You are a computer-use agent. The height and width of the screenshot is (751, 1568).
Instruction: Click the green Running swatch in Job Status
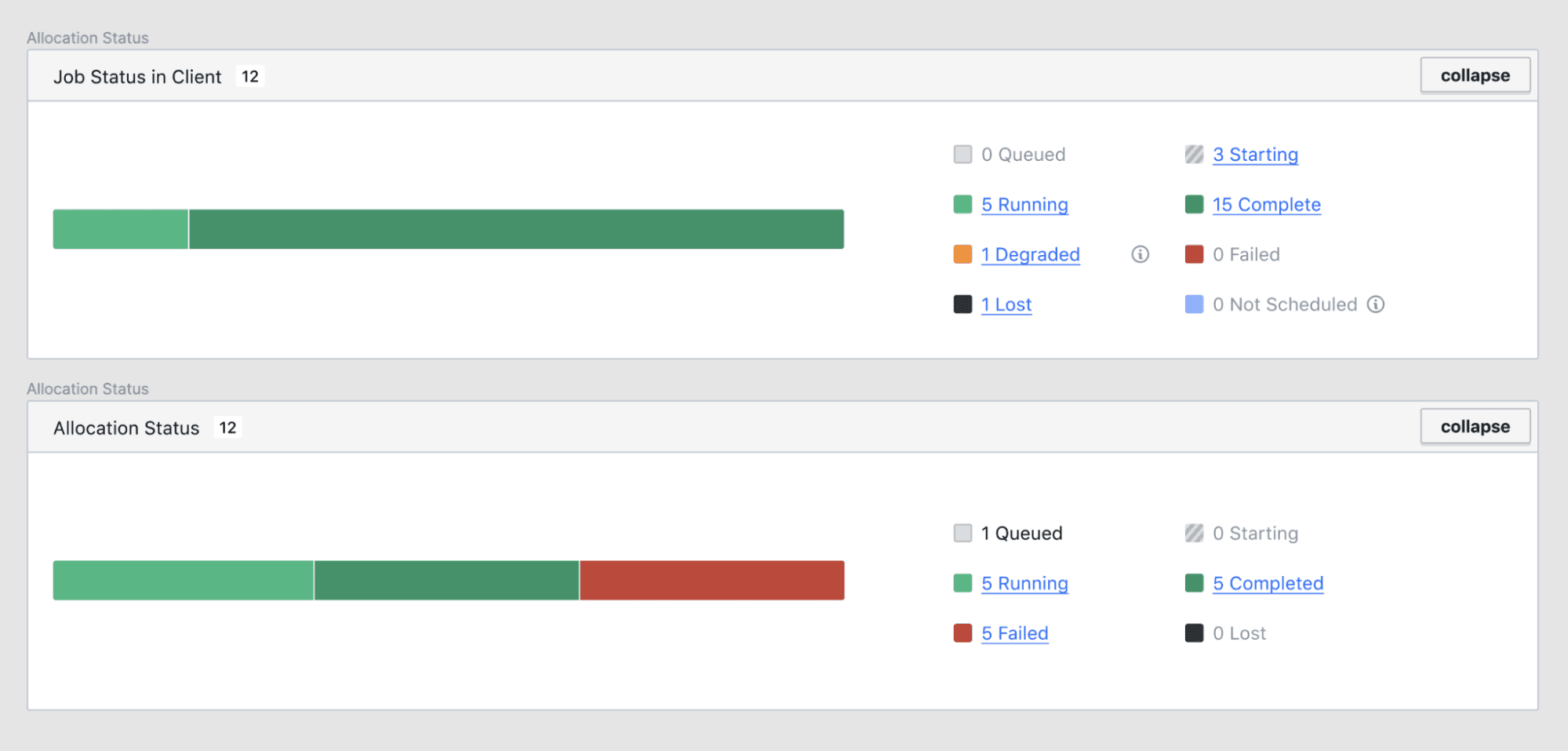962,205
